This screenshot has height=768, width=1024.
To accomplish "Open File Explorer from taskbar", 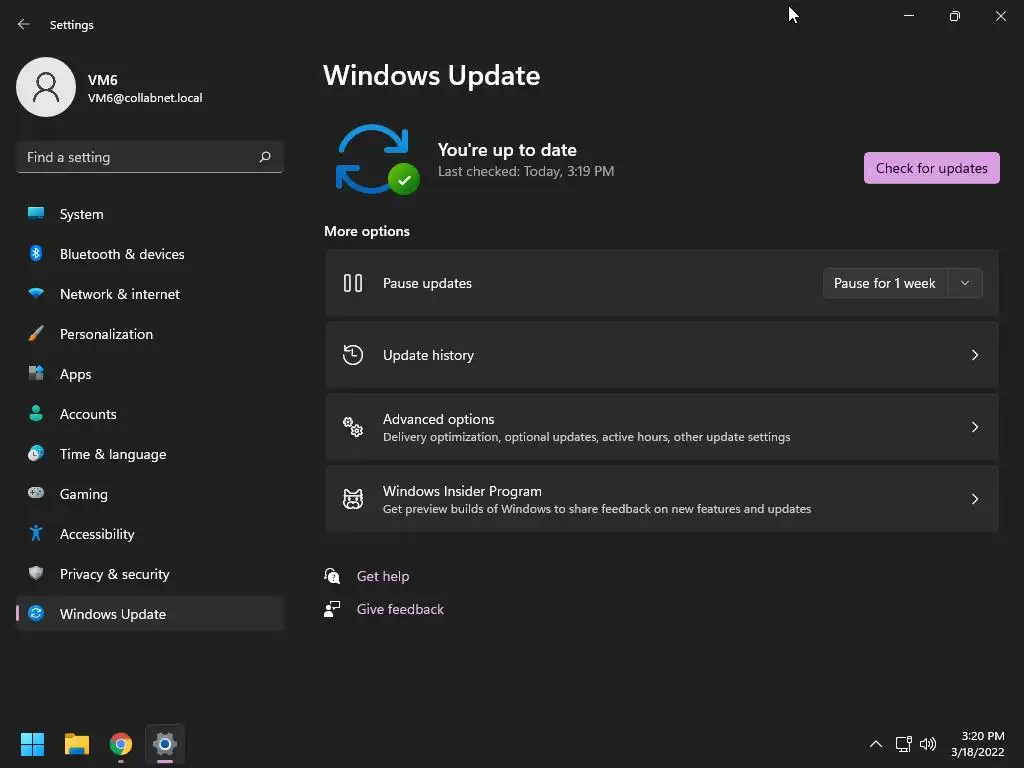I will coord(76,744).
